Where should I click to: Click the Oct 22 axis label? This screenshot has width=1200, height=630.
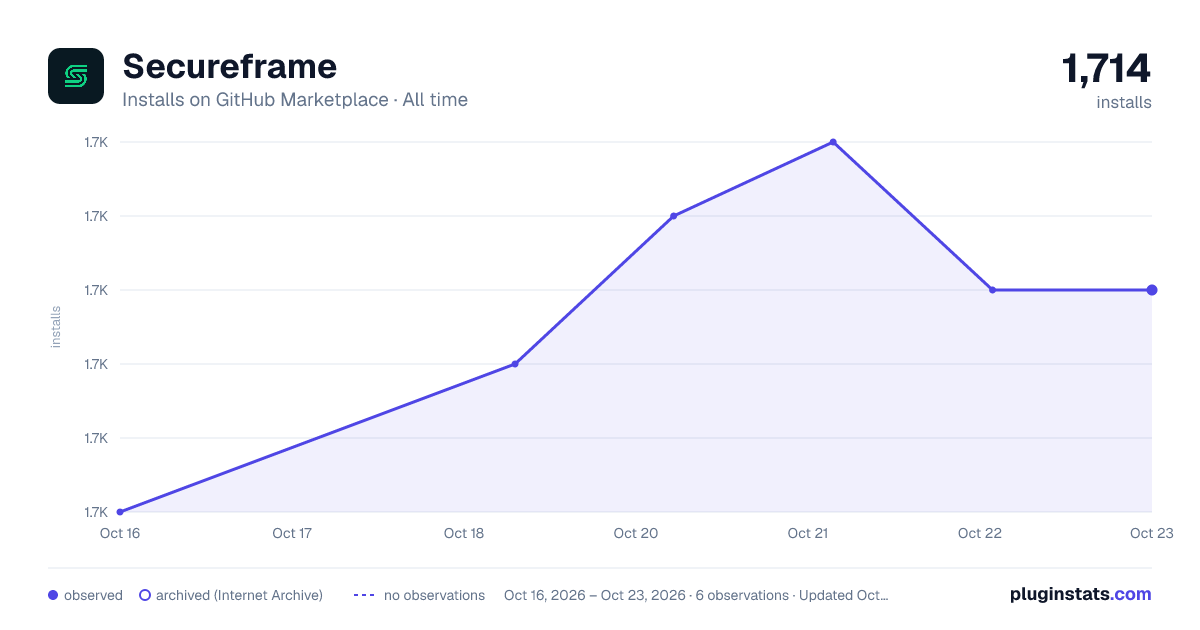980,533
